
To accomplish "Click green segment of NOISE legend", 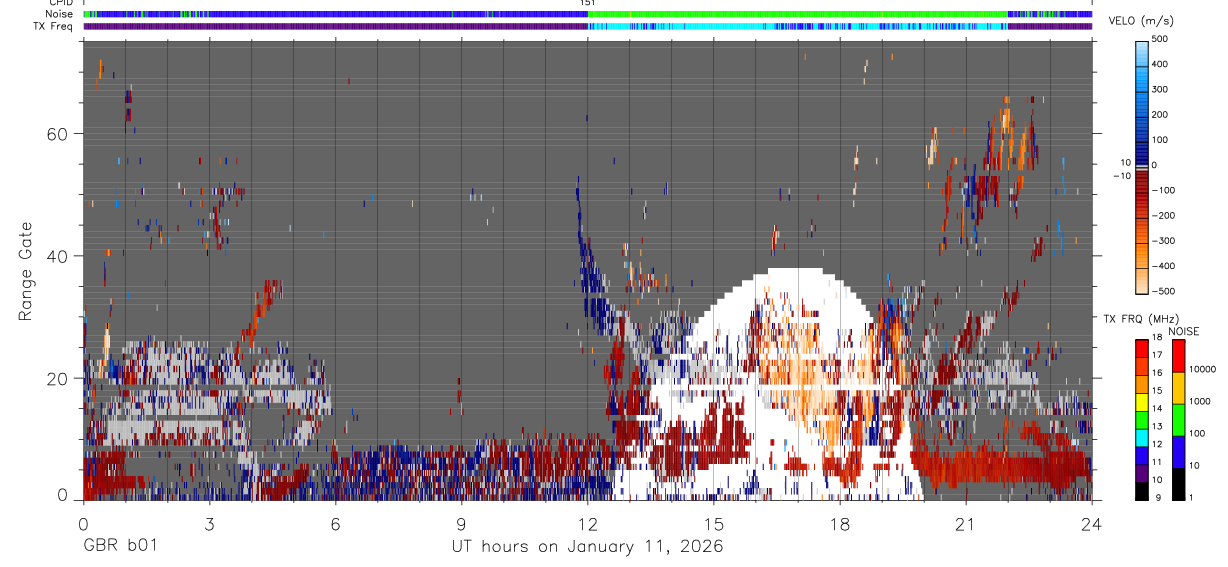I will tap(1179, 419).
